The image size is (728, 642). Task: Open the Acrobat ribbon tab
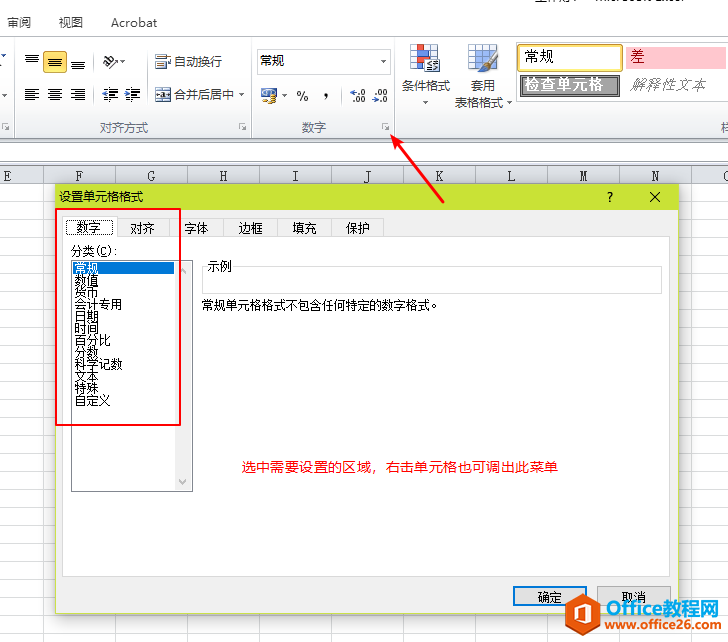click(x=134, y=22)
